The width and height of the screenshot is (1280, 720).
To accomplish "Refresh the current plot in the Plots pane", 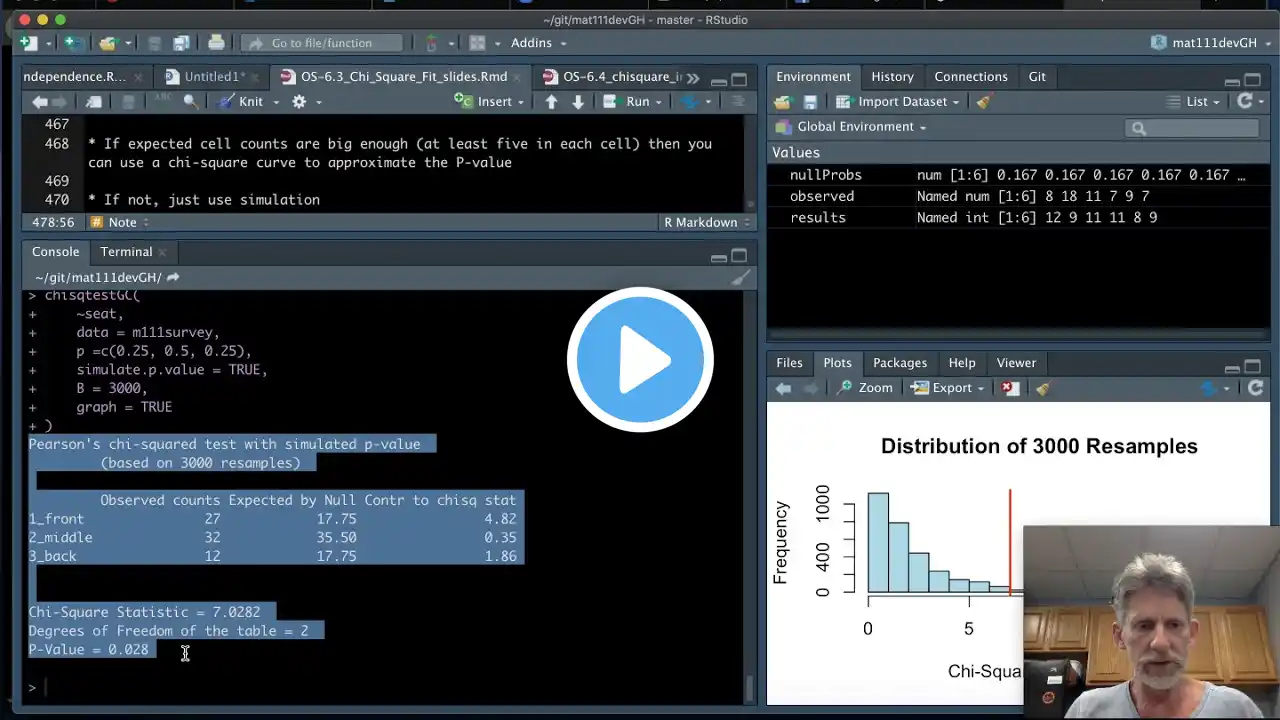I will (x=1256, y=388).
